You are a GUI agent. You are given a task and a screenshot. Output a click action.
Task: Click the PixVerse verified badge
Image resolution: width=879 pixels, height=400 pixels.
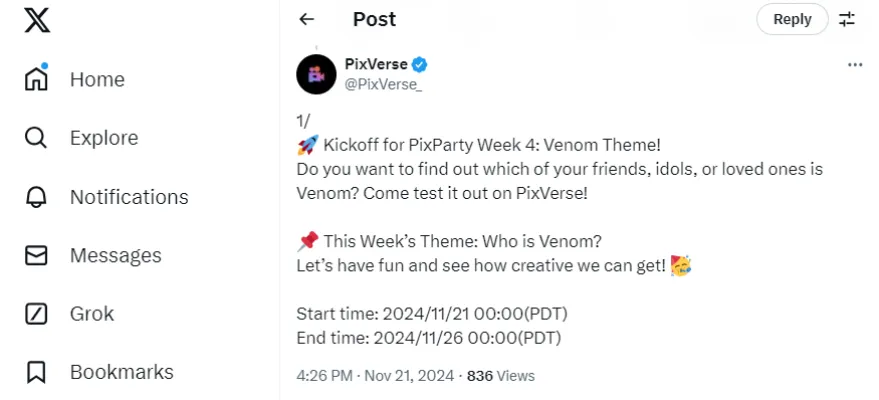(x=421, y=64)
